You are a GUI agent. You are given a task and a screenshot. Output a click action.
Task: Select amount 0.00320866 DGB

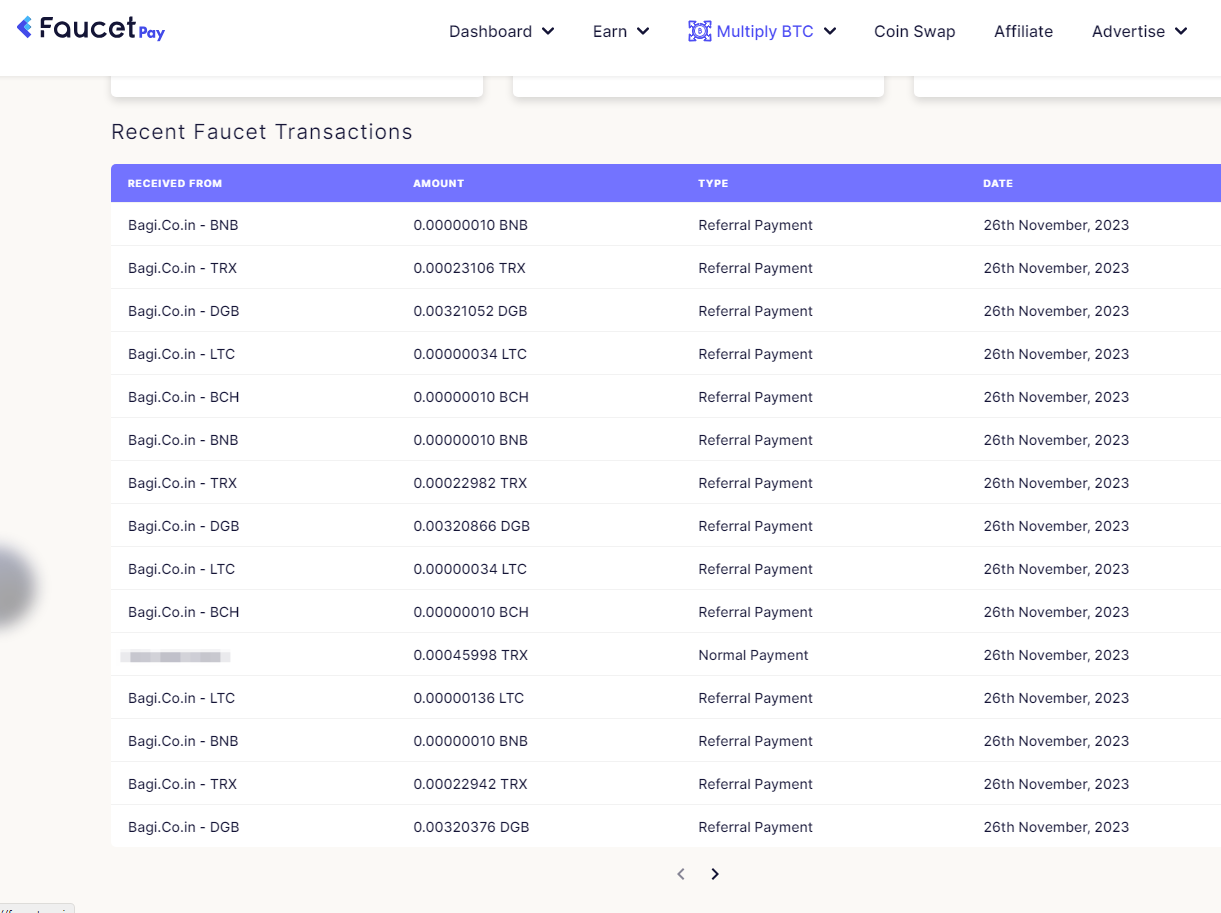click(x=472, y=526)
